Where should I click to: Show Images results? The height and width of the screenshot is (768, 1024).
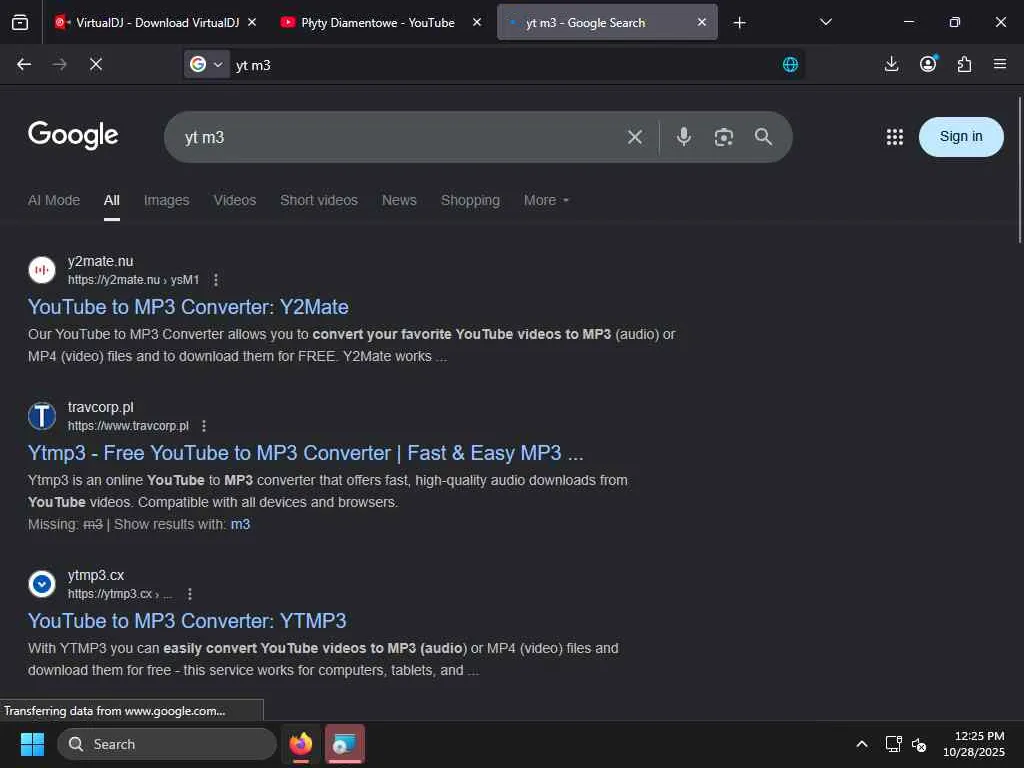[x=167, y=200]
